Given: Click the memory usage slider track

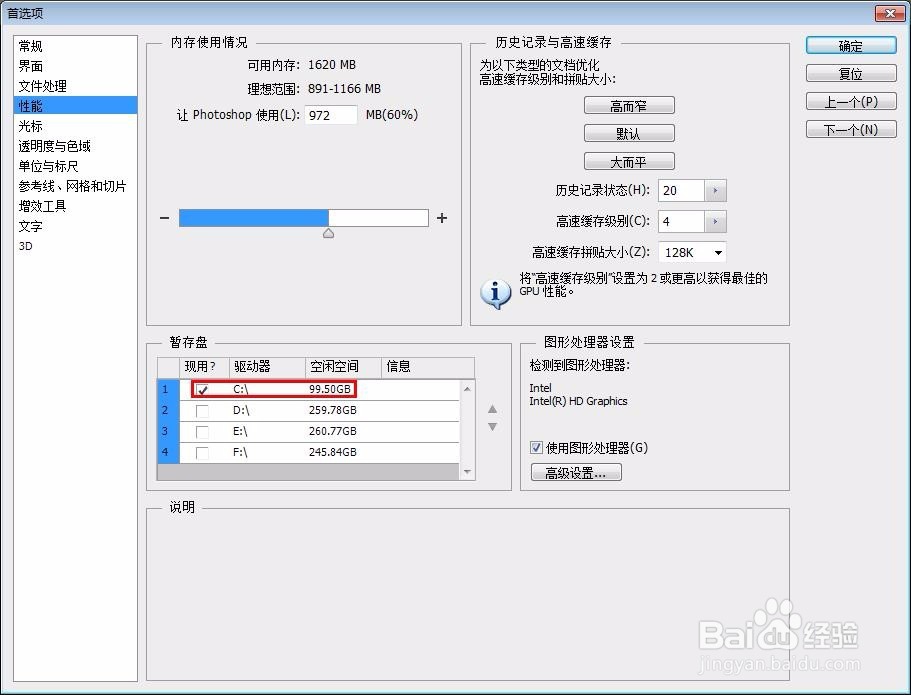Looking at the screenshot, I should 304,218.
